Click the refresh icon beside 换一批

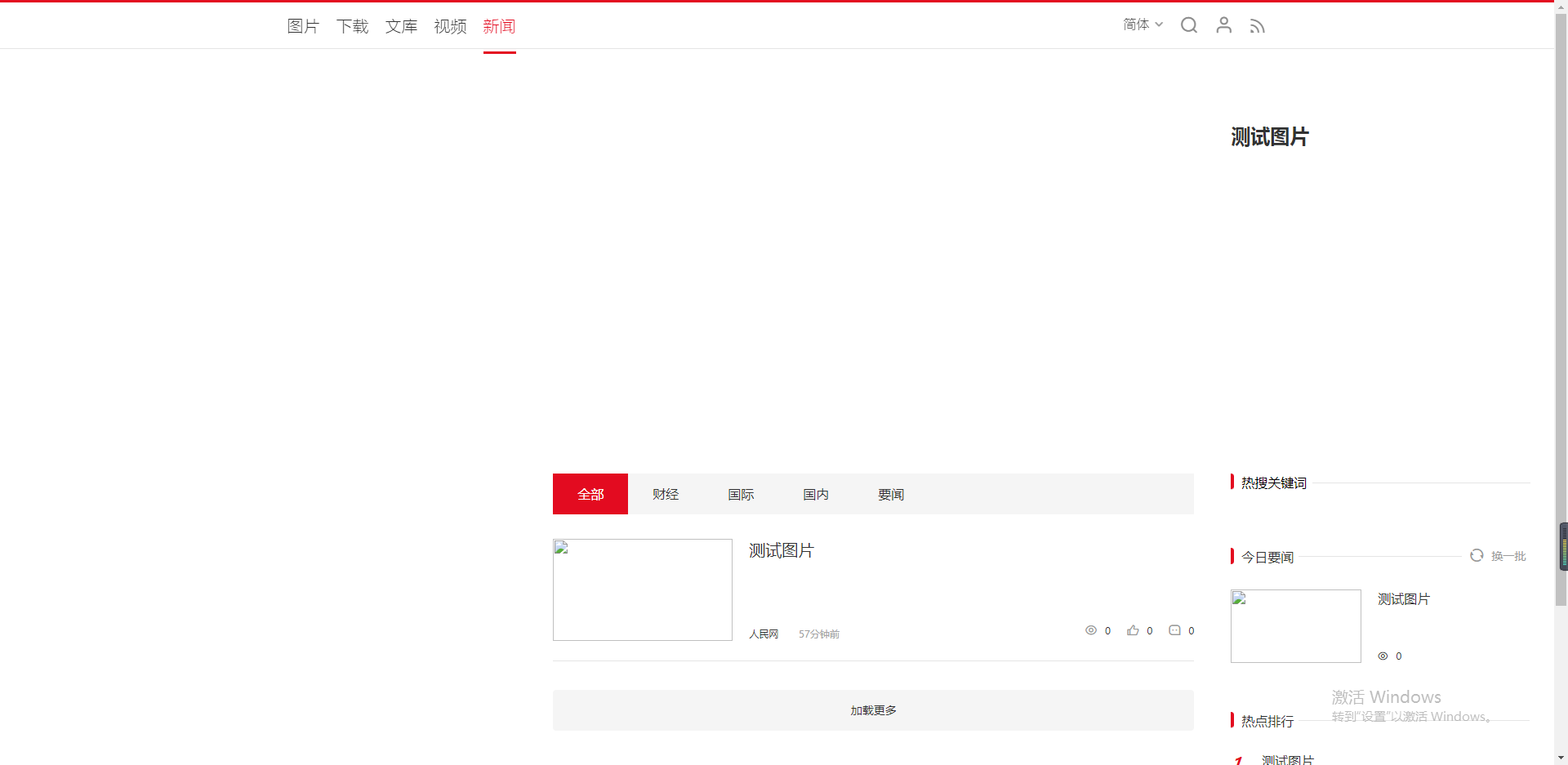pos(1477,555)
